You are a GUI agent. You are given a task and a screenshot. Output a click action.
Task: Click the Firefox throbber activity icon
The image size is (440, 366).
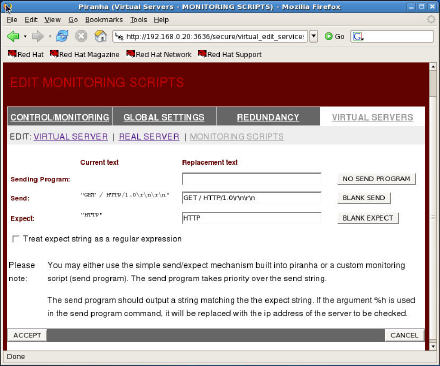(431, 19)
